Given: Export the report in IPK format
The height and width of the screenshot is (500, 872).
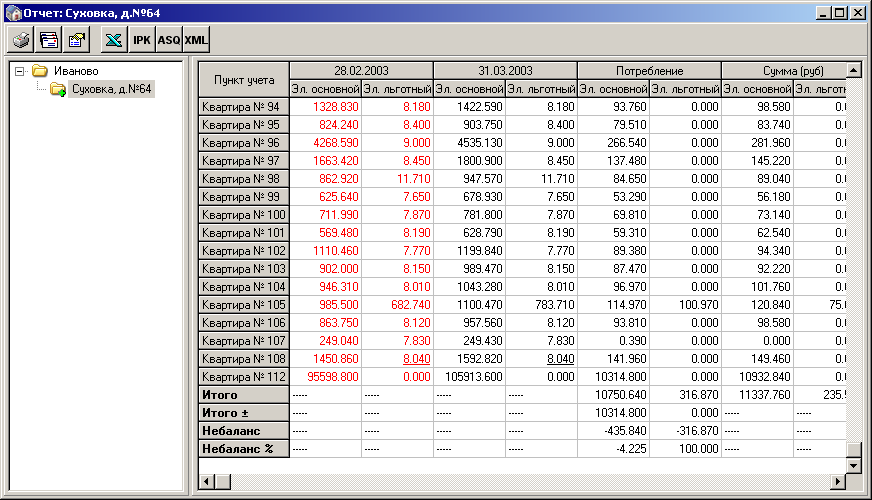Looking at the screenshot, I should coord(142,40).
